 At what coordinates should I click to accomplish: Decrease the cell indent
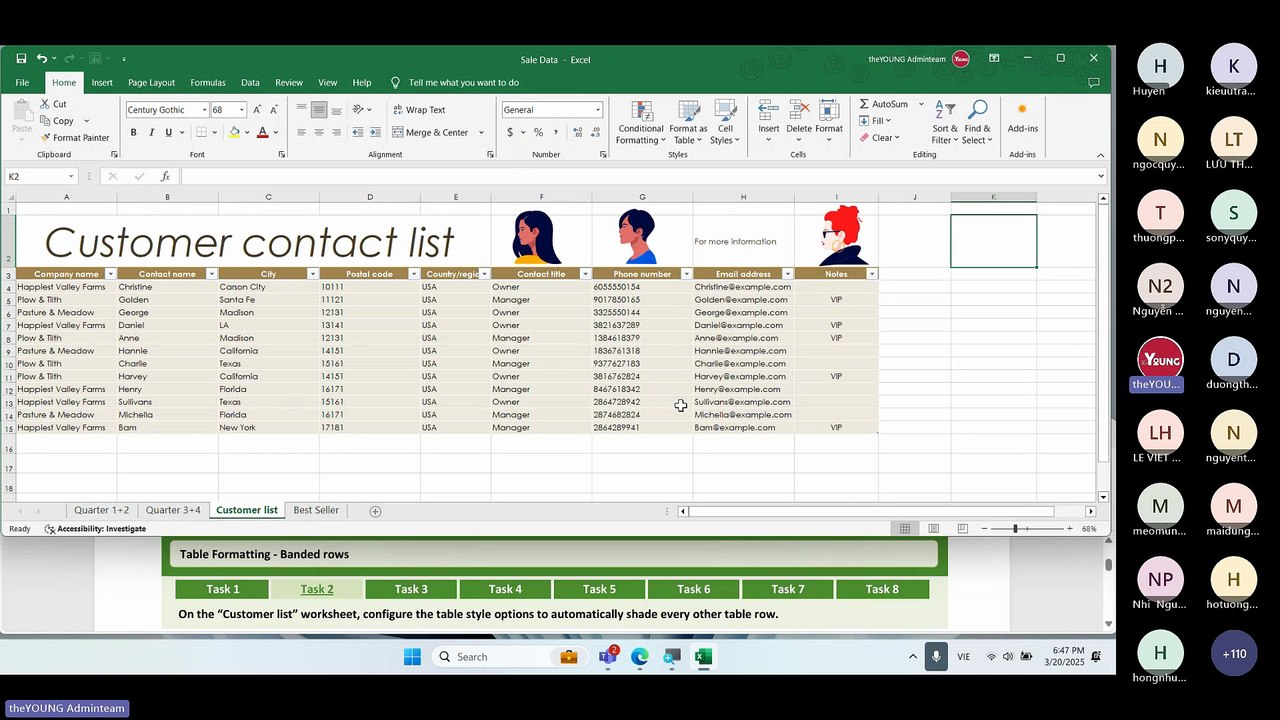click(359, 132)
